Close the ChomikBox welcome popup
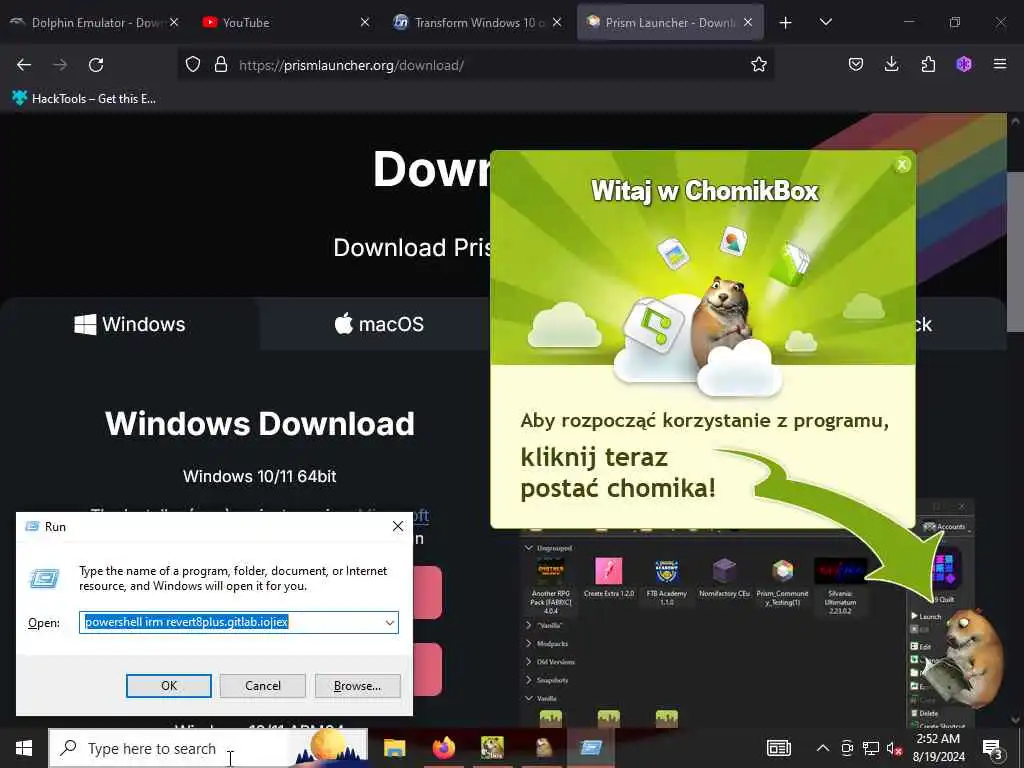 (902, 165)
